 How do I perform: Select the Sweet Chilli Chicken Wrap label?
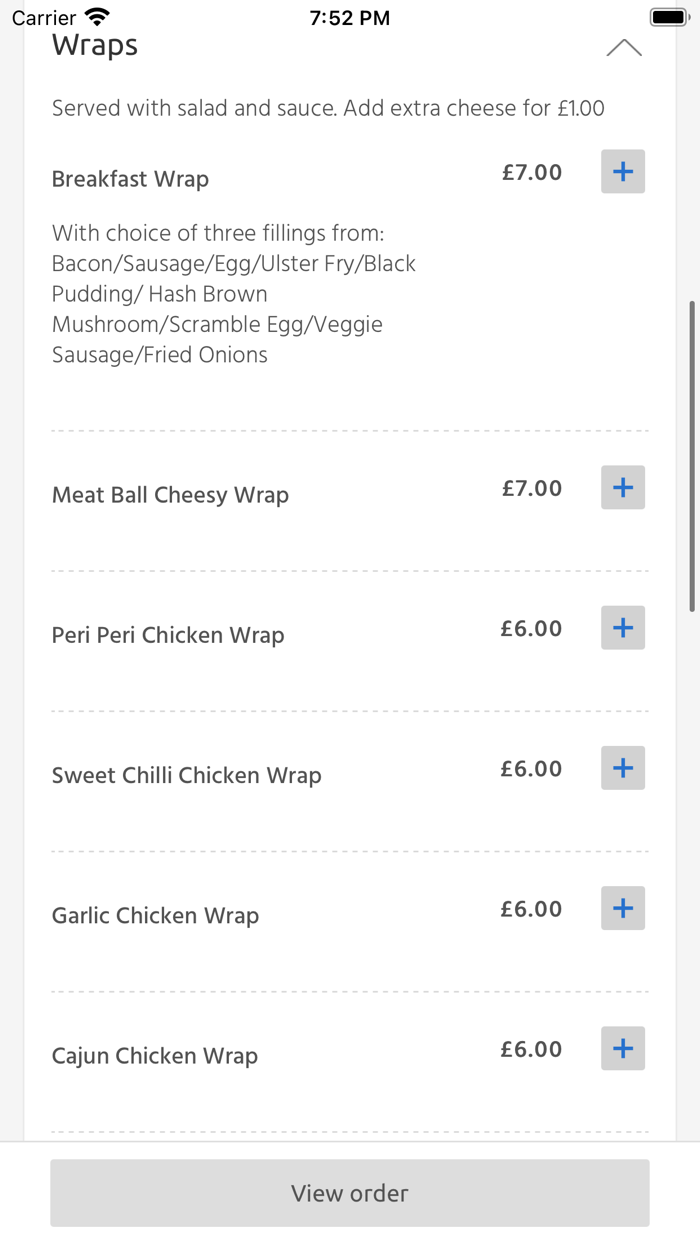pos(186,775)
